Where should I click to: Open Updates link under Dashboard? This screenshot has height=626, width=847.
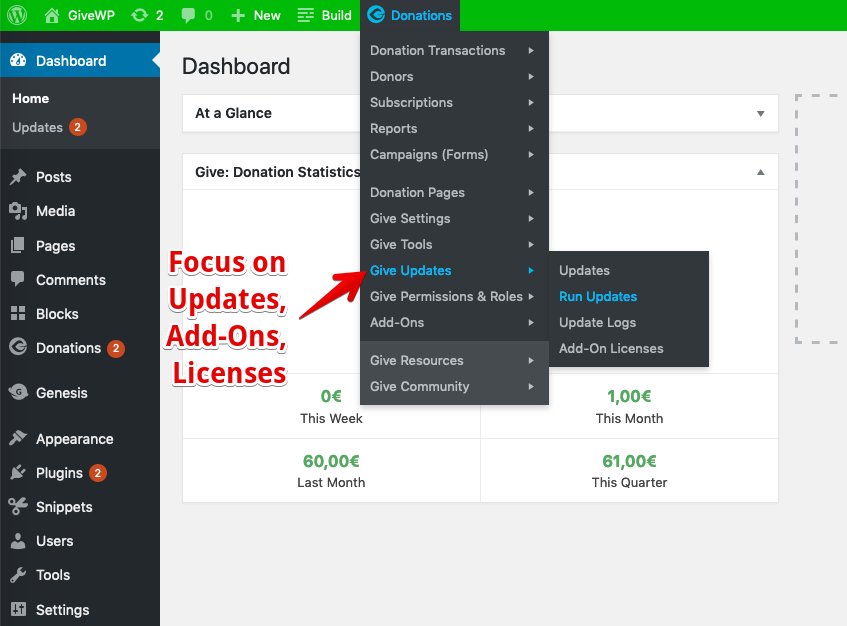point(37,127)
